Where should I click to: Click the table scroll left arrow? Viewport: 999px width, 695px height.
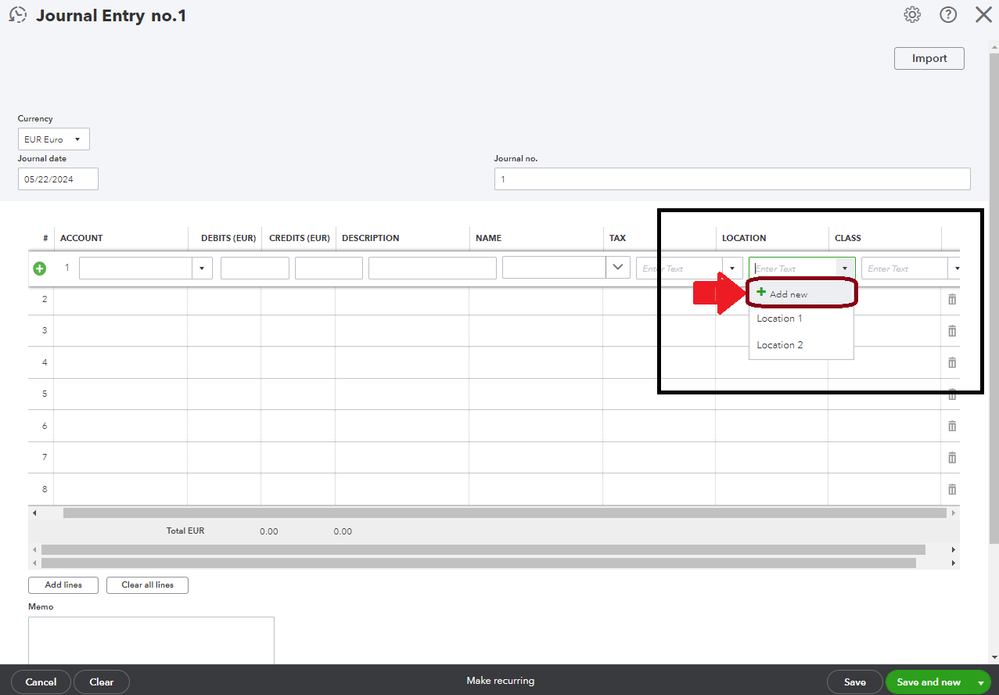click(34, 513)
